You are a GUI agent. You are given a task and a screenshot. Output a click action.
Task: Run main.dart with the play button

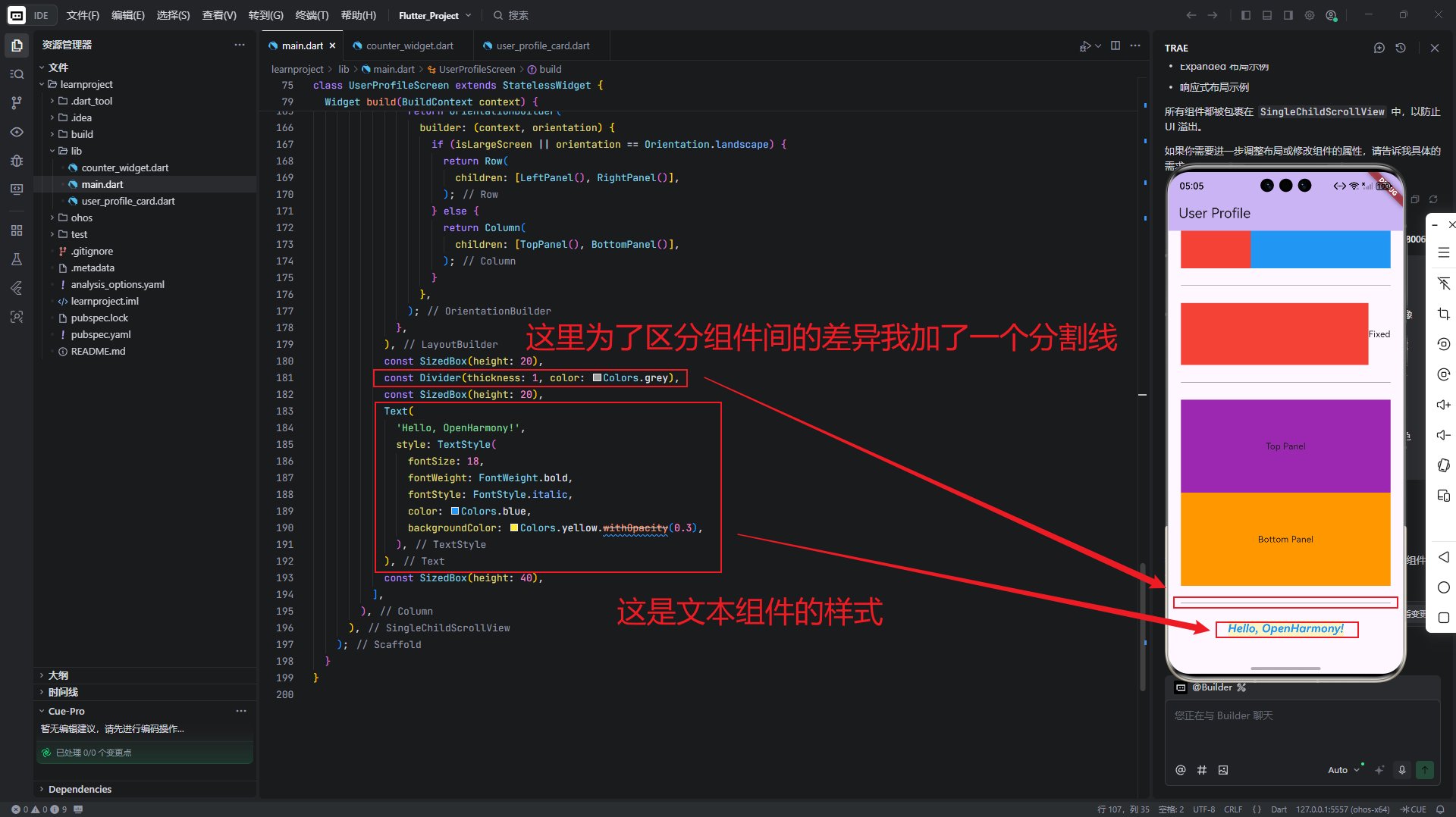point(1084,45)
